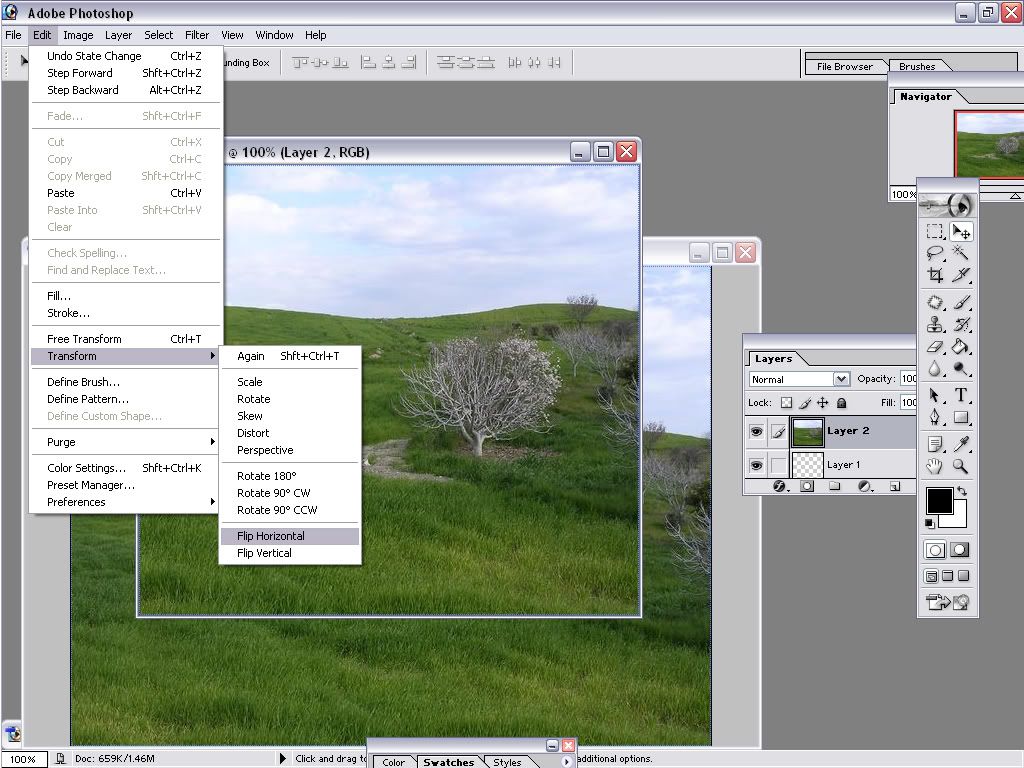Select the Magic Wand tool
The width and height of the screenshot is (1024, 768).
coord(961,253)
